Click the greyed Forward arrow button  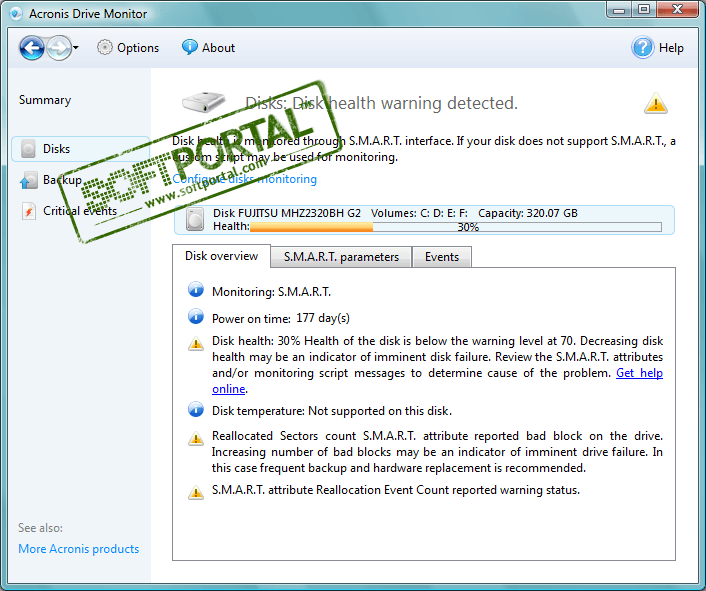tap(59, 48)
